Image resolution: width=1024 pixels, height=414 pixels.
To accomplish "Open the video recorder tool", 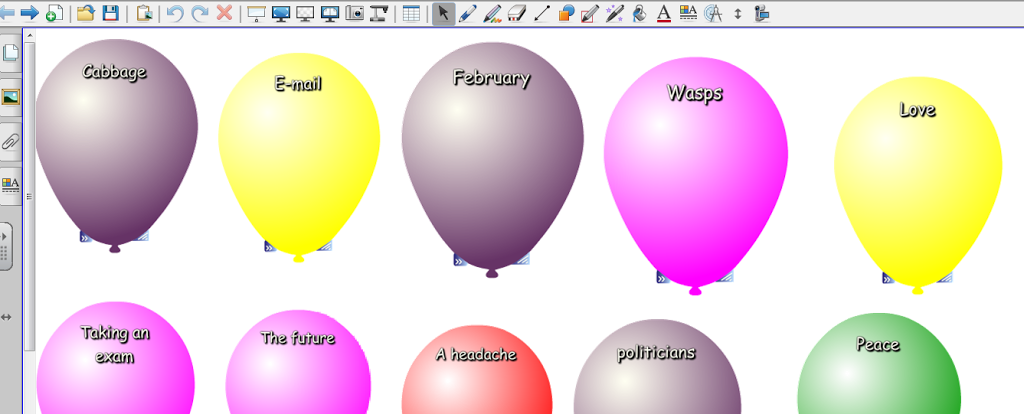I will point(761,13).
